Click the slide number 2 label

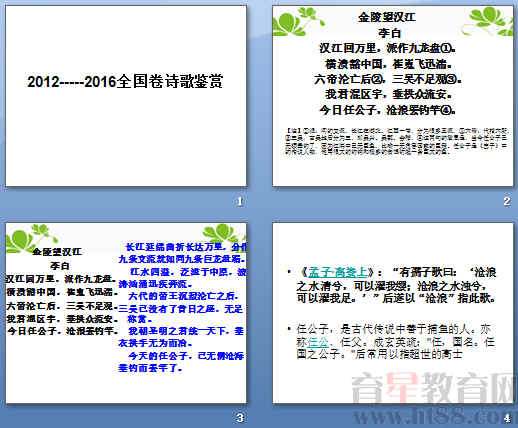[x=507, y=201]
